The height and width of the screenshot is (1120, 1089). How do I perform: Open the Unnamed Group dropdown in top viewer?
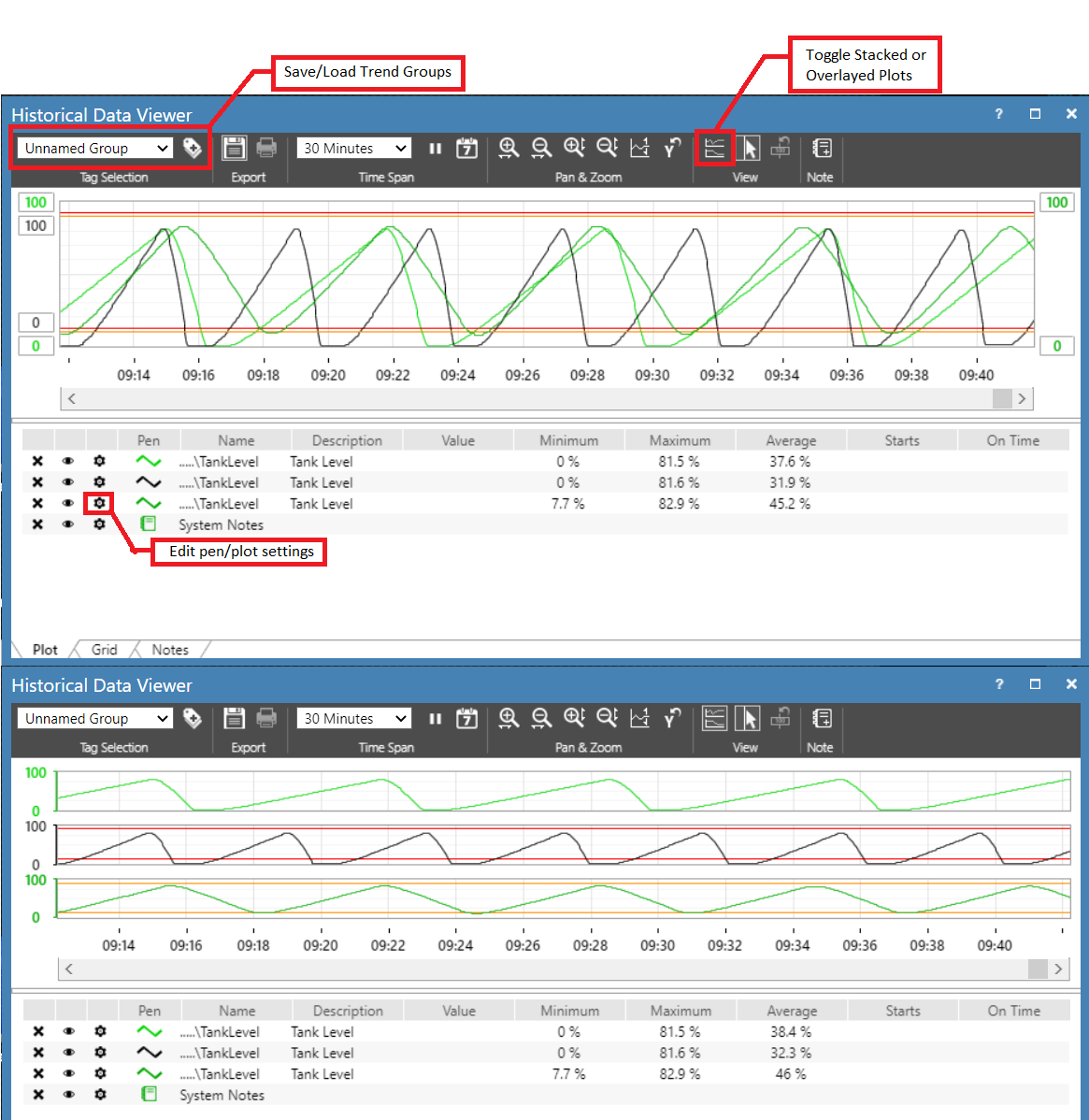coord(94,148)
